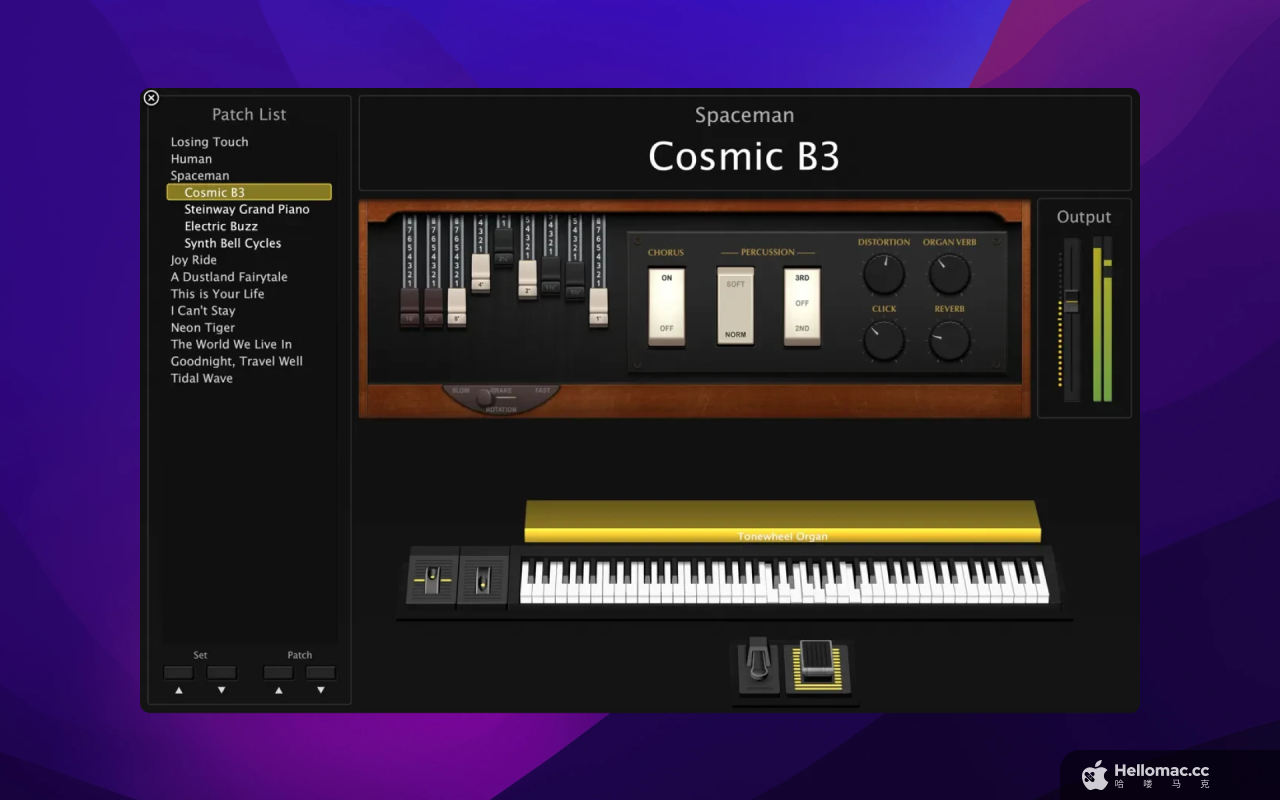The width and height of the screenshot is (1280, 800).
Task: Select the Human set
Action: [191, 159]
